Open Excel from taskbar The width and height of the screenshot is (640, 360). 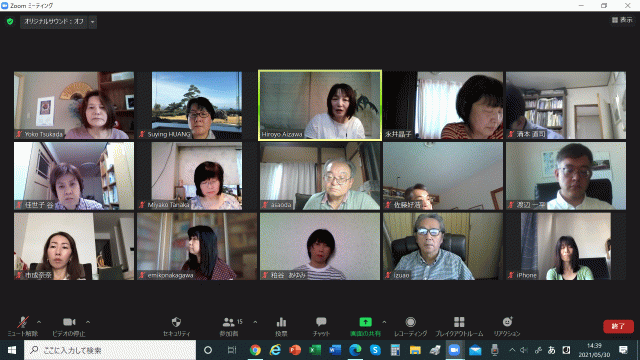[x=315, y=350]
